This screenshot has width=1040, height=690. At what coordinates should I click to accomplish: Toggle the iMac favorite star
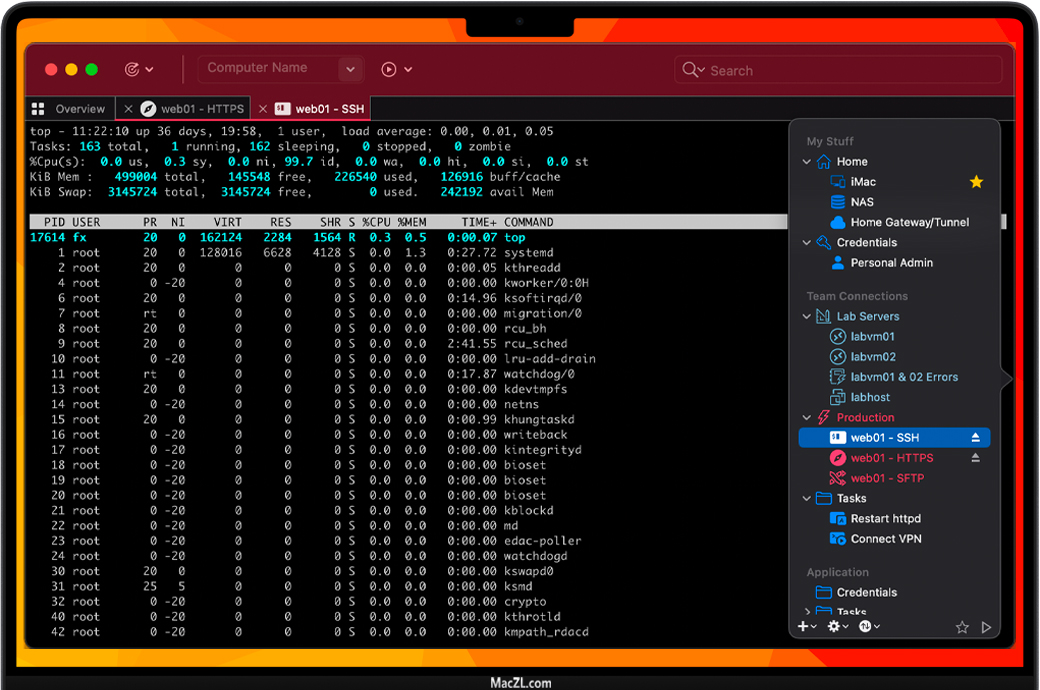pos(976,182)
